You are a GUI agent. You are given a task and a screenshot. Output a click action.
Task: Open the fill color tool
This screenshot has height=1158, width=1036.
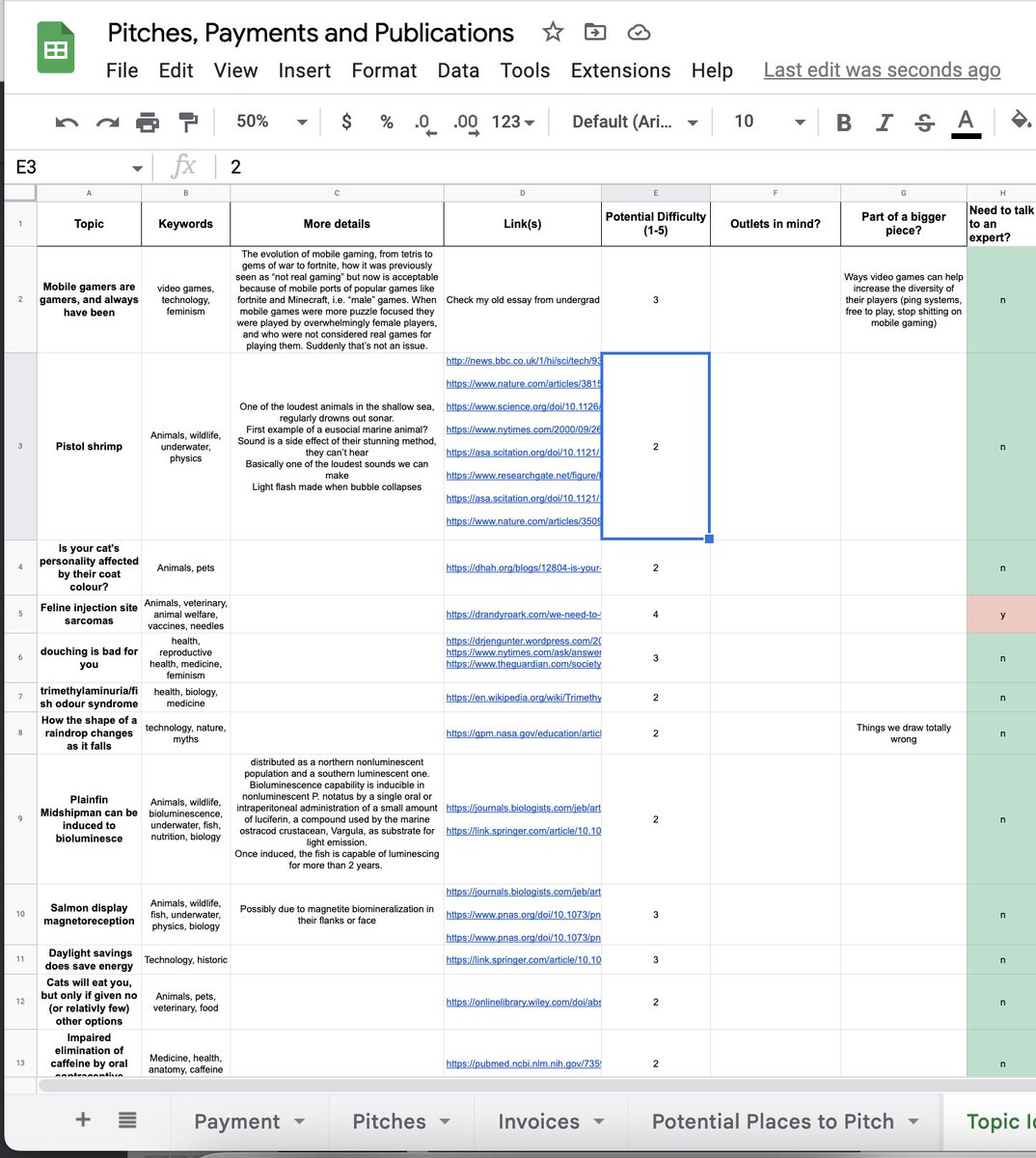point(1020,121)
